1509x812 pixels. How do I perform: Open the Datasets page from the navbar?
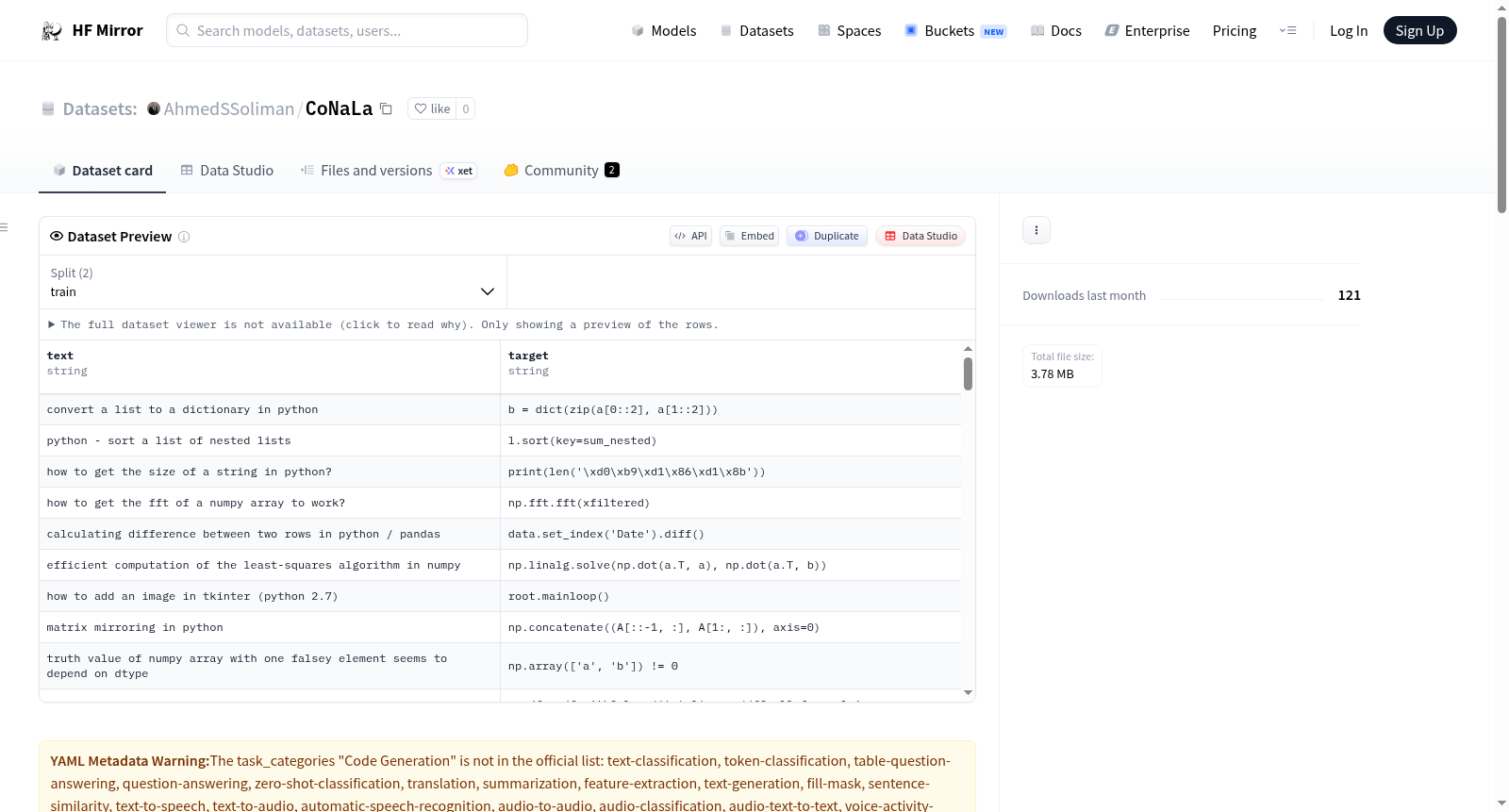756,31
